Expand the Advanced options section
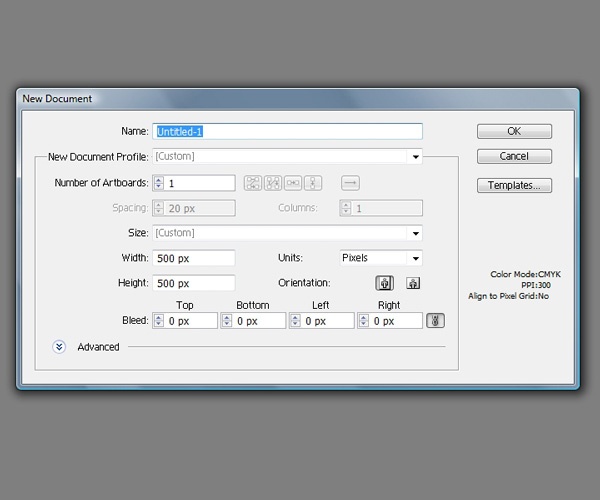The image size is (600, 500). point(59,347)
